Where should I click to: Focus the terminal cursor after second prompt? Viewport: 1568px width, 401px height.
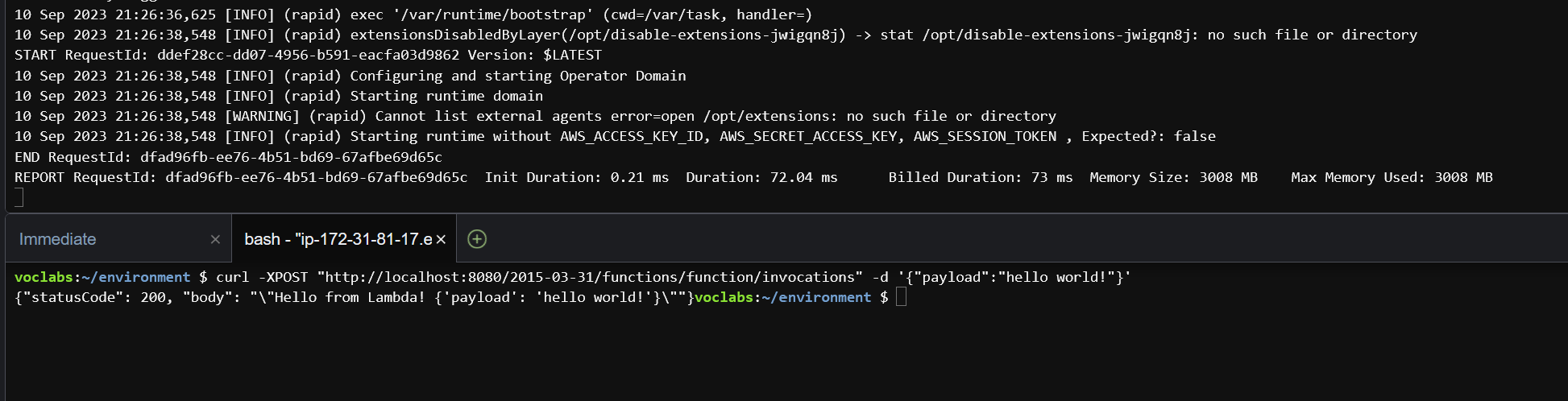click(901, 297)
